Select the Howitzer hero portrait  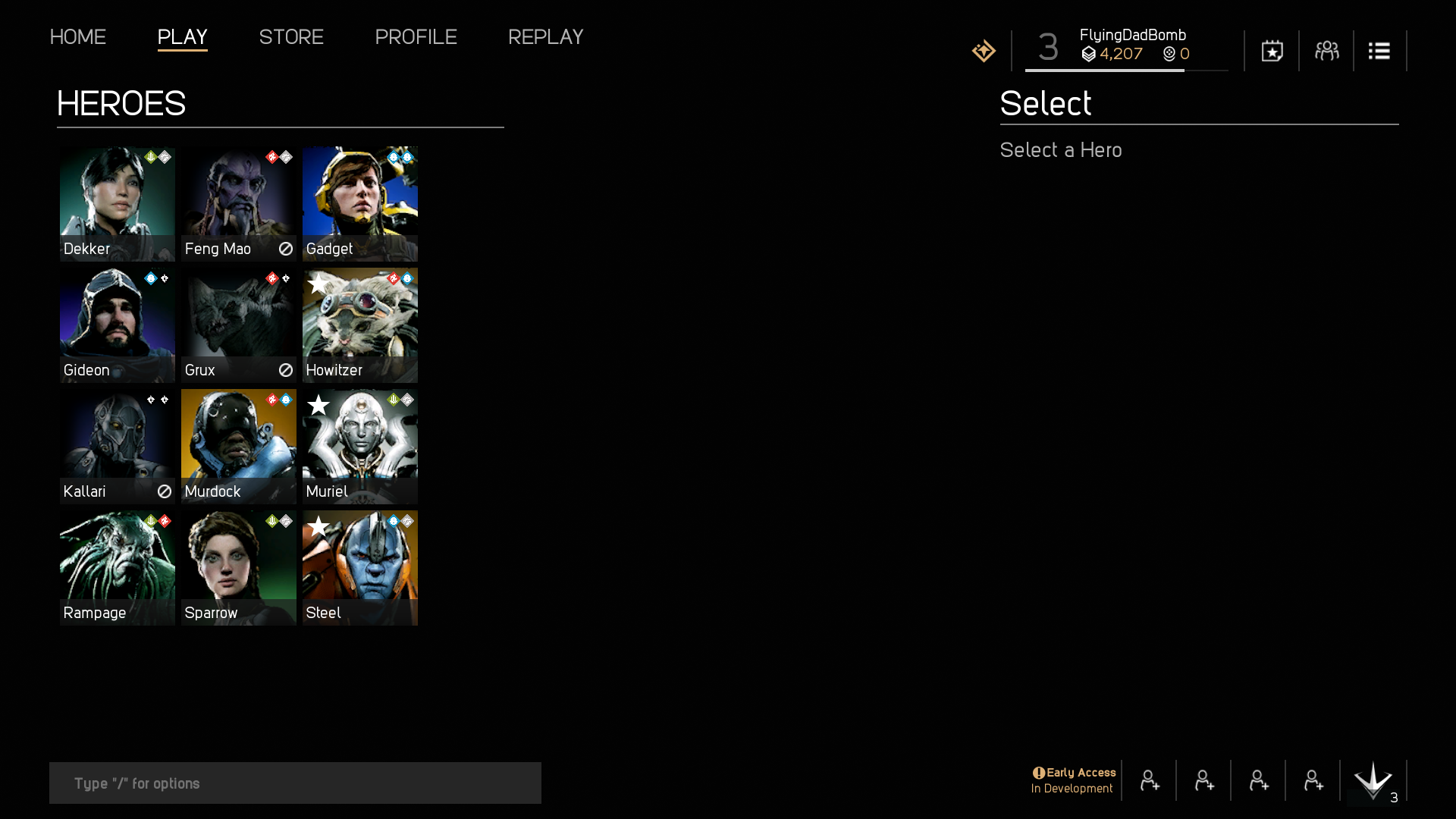[360, 325]
